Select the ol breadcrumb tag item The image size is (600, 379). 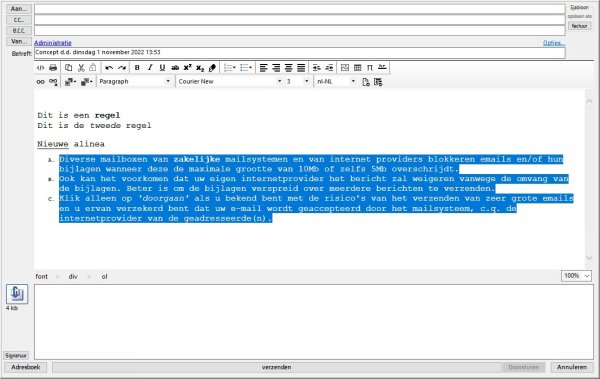[x=104, y=276]
